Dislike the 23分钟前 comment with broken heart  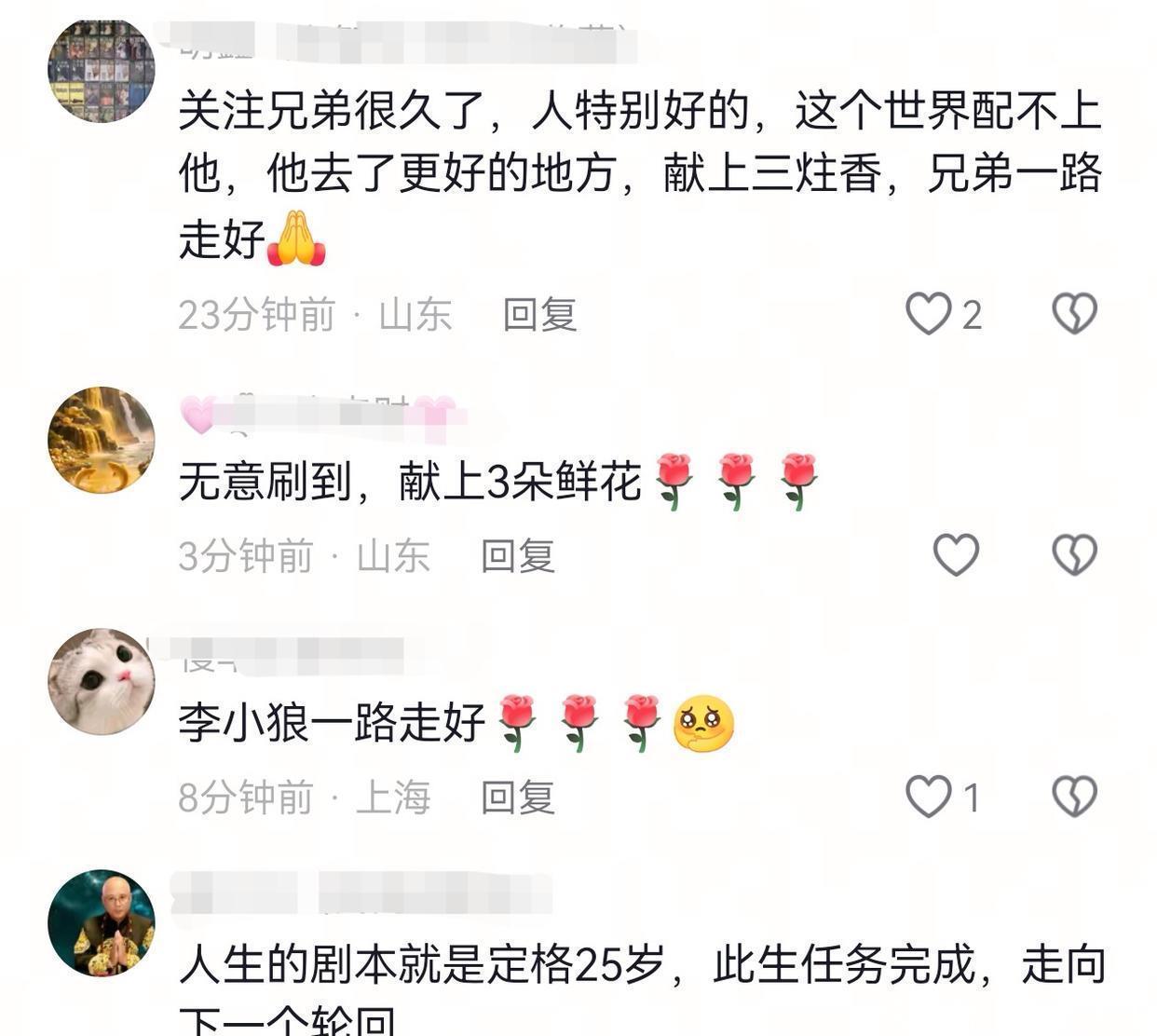point(1074,314)
